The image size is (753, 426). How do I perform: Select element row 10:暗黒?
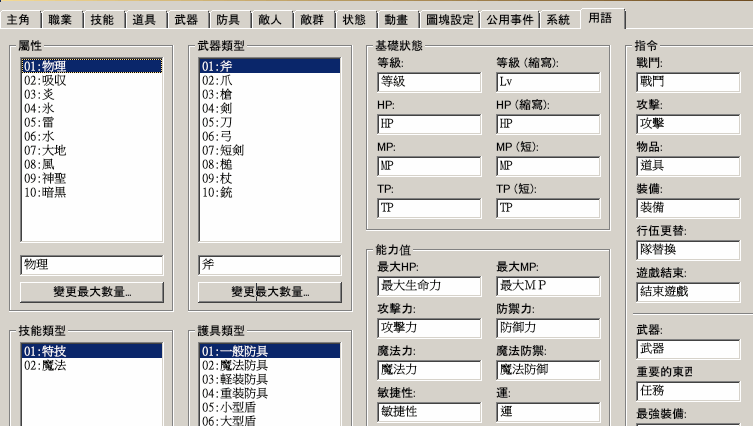(x=92, y=192)
